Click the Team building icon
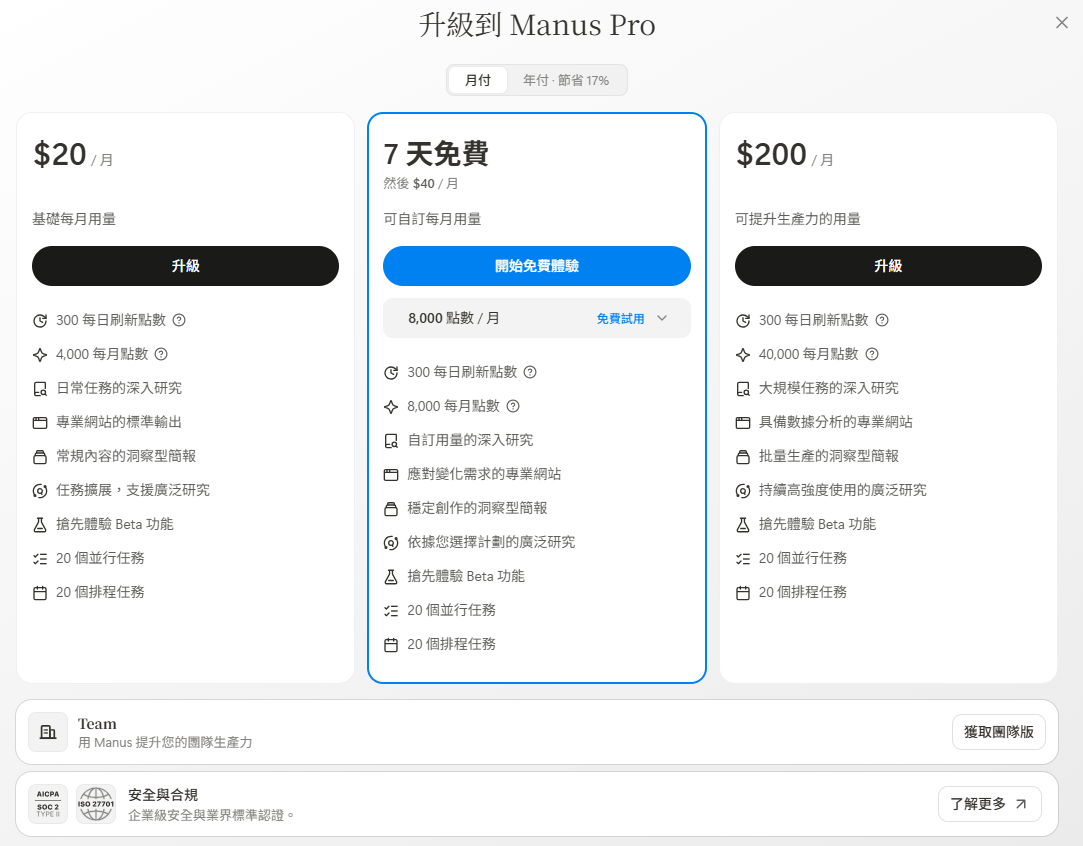Screen dimensions: 1083x846 coord(48,731)
